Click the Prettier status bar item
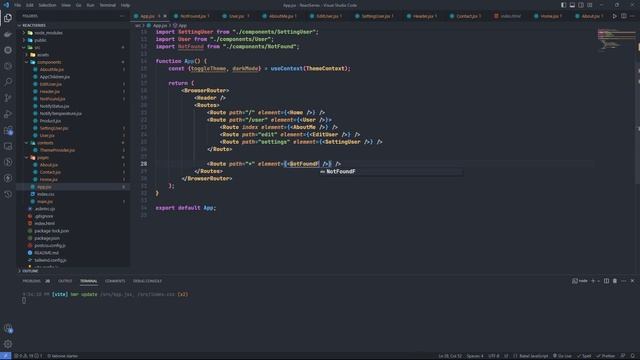 [606, 356]
